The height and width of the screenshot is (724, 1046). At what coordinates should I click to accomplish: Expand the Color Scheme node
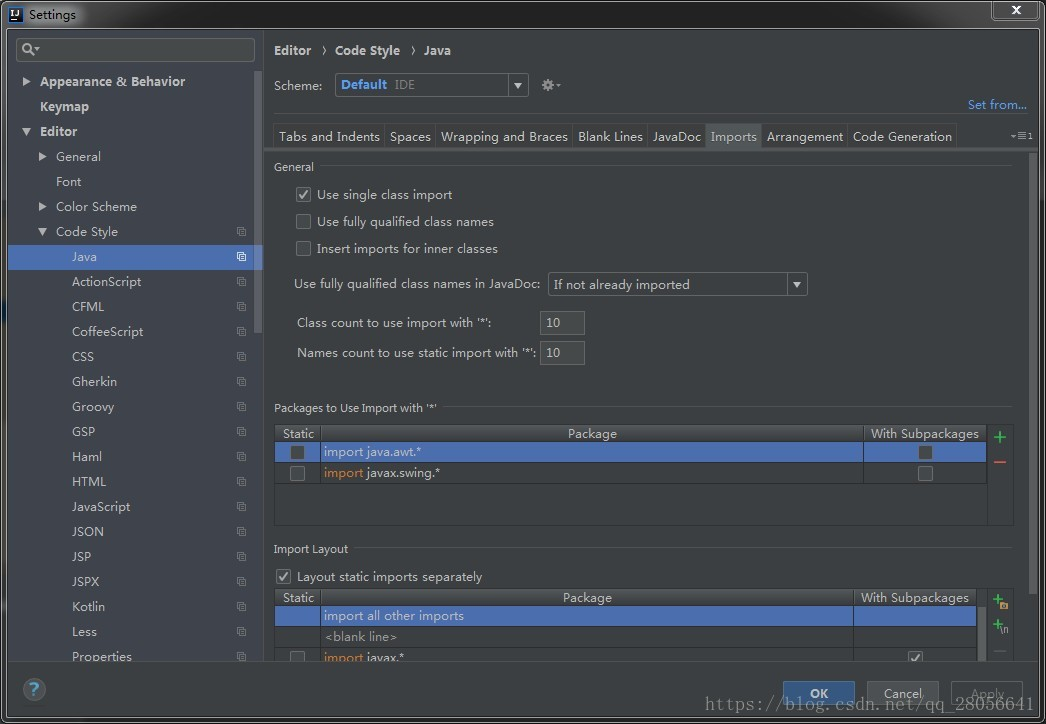[x=43, y=206]
